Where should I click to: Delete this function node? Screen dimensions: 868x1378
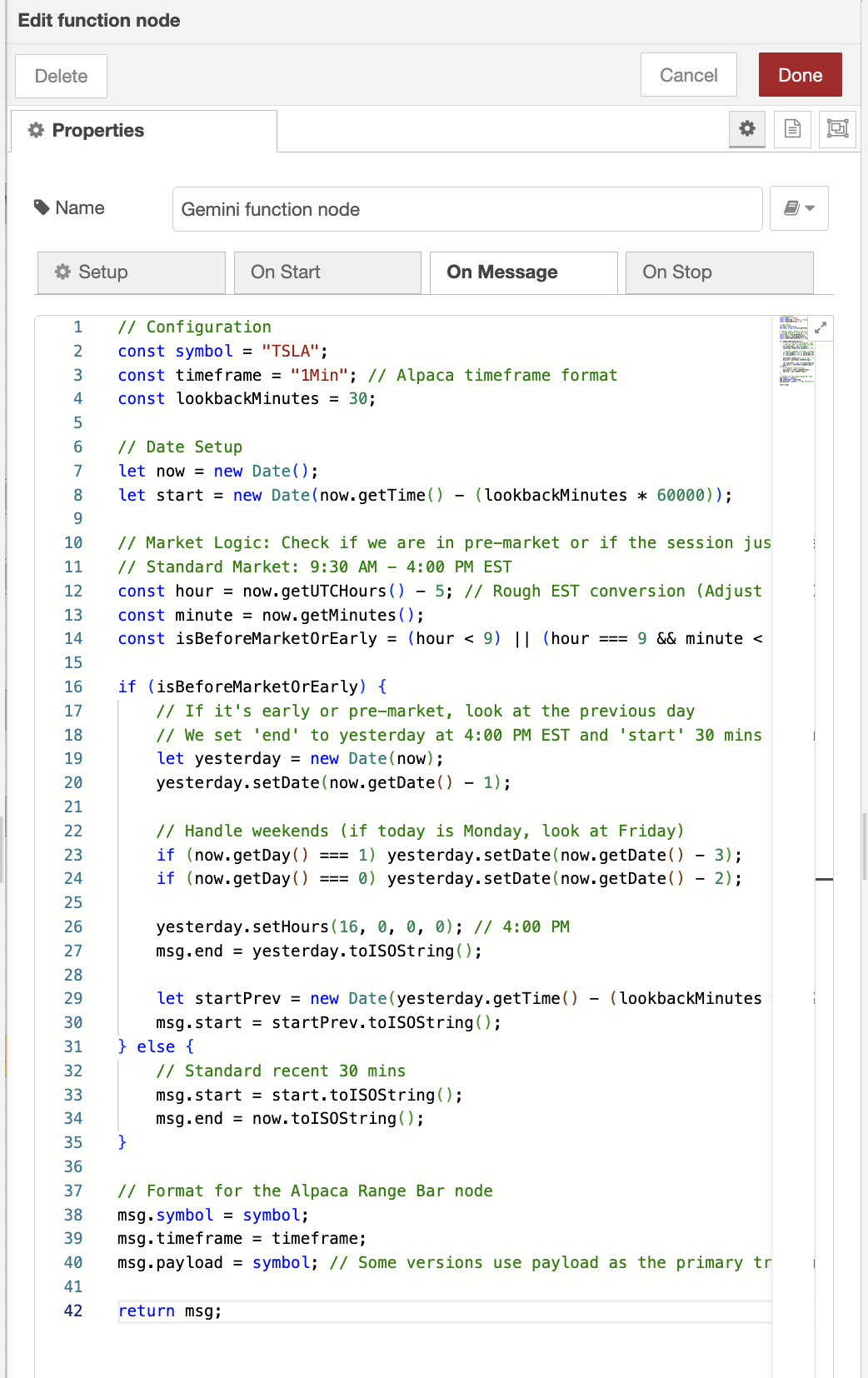click(61, 76)
